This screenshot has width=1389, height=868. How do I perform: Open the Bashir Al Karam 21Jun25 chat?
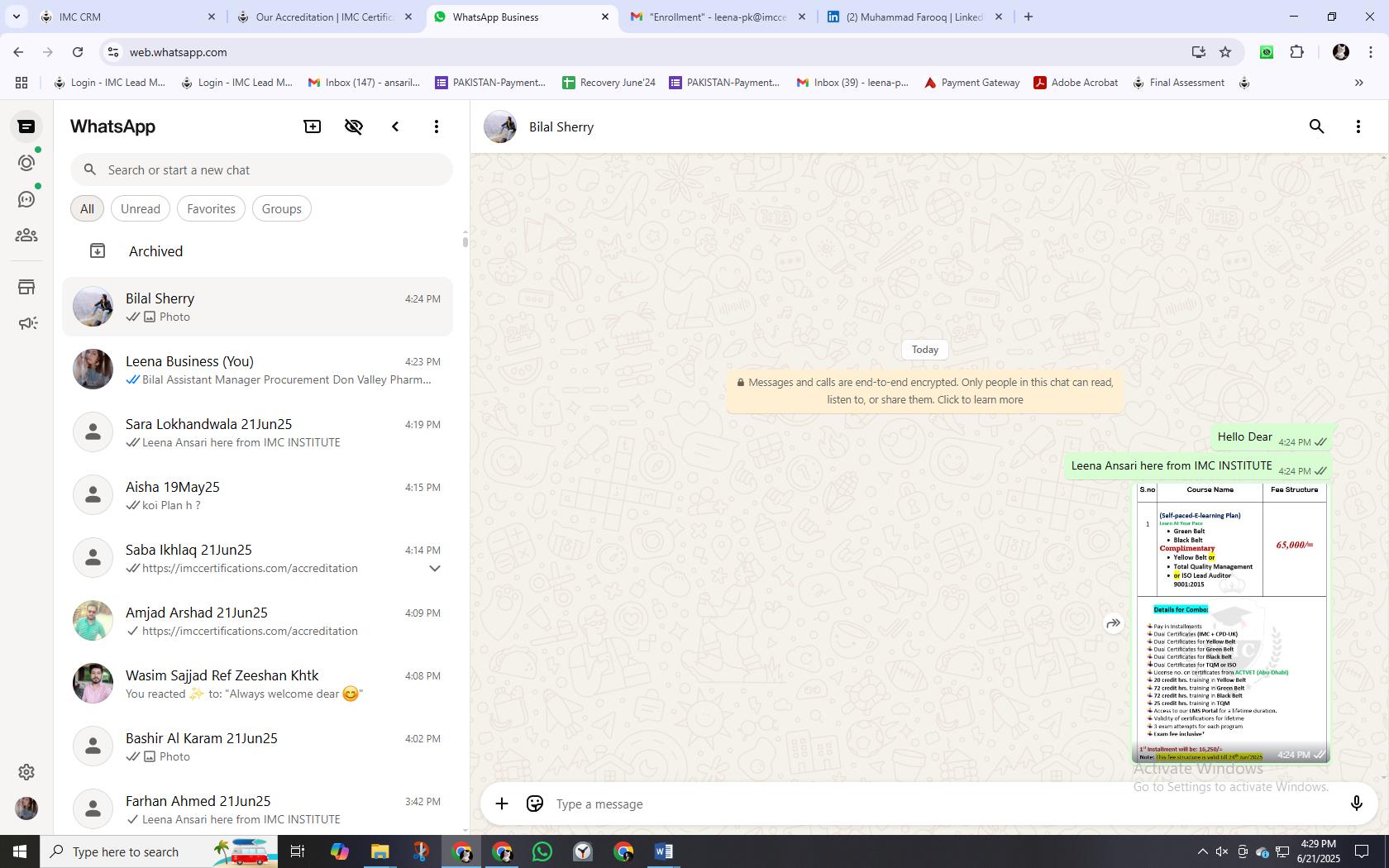click(257, 746)
